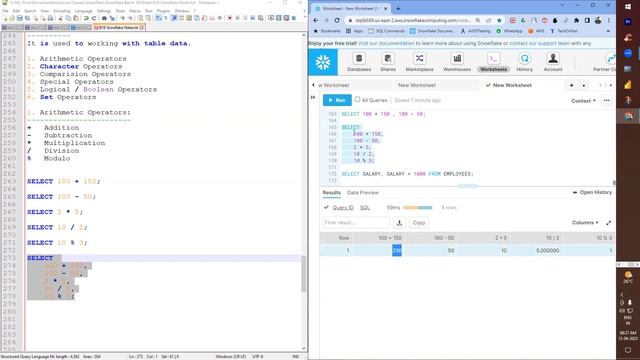Click the Paste icon in Notepad++ toolbar

coord(76,18)
